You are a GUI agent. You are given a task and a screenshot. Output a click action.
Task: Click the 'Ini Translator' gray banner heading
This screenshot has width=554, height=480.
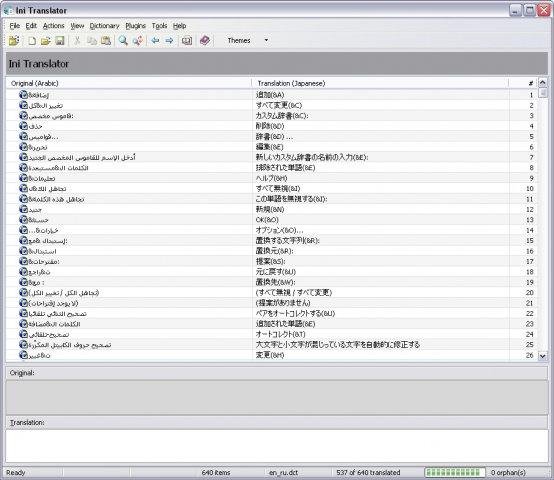39,64
